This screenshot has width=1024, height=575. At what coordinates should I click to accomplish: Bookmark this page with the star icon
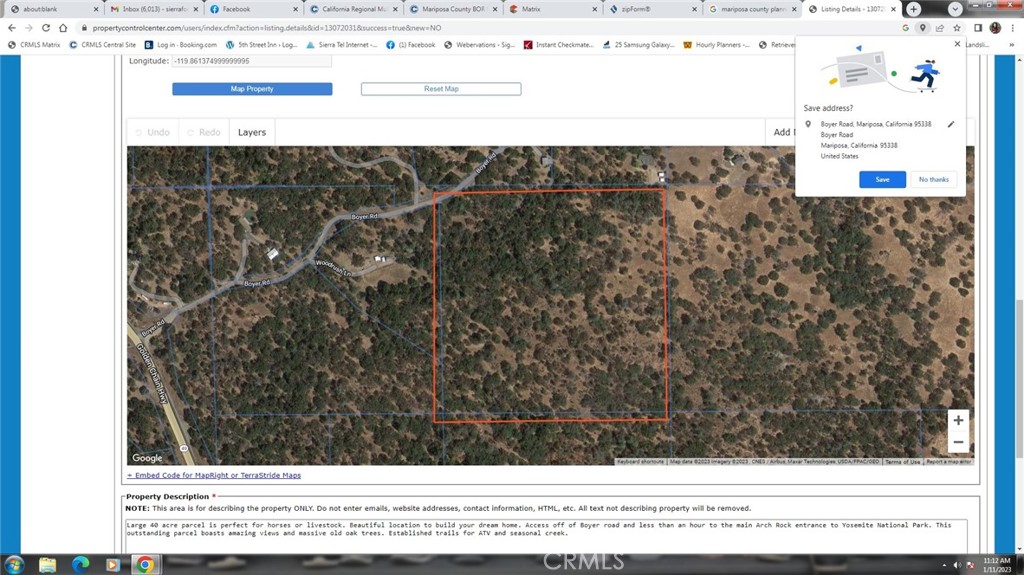coord(957,28)
